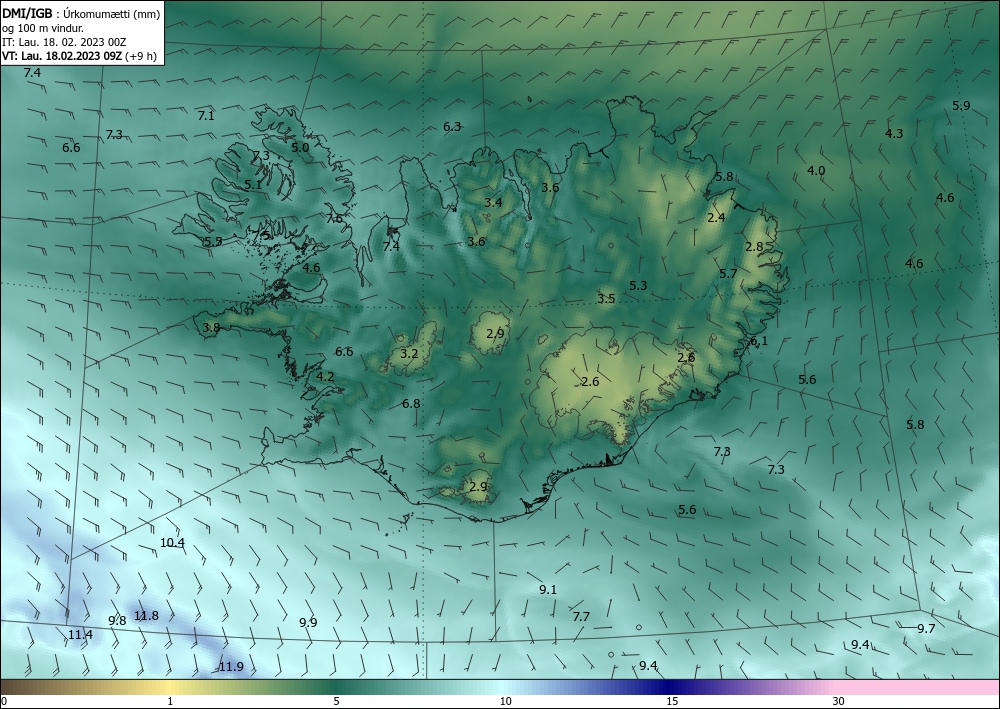Click the 6.3 value north of Iceland
Image resolution: width=1000 pixels, height=709 pixels.
click(452, 127)
